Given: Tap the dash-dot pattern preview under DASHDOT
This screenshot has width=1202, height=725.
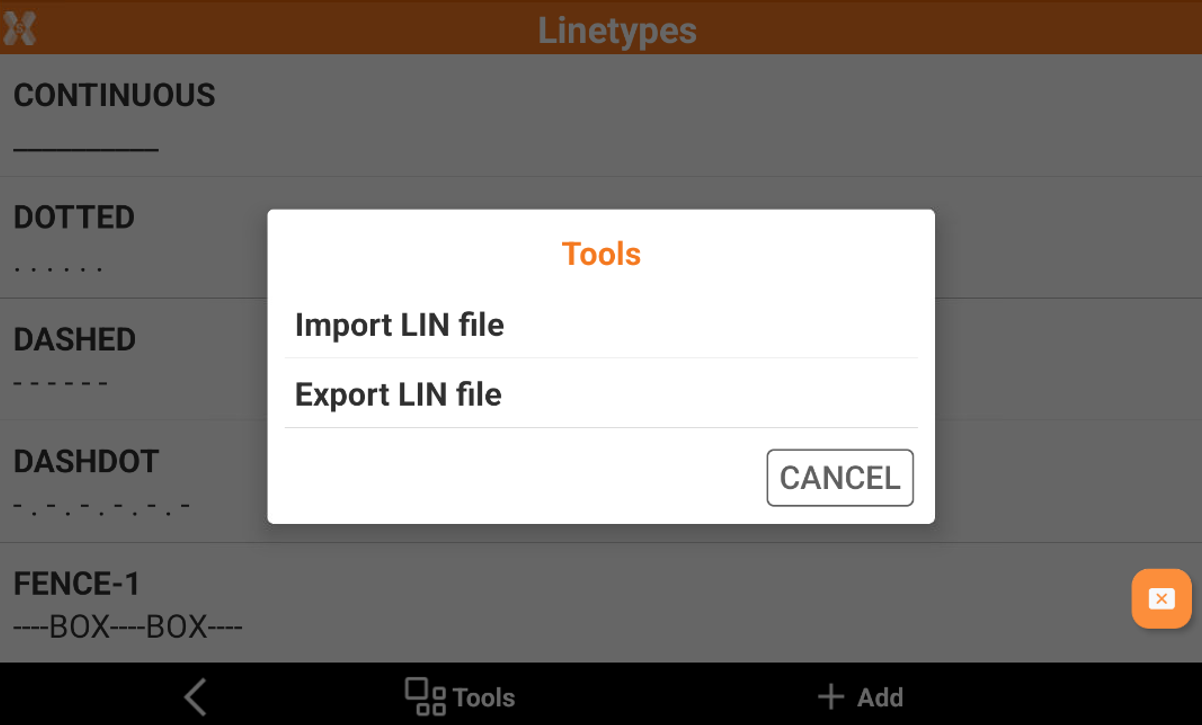Looking at the screenshot, I should point(102,505).
